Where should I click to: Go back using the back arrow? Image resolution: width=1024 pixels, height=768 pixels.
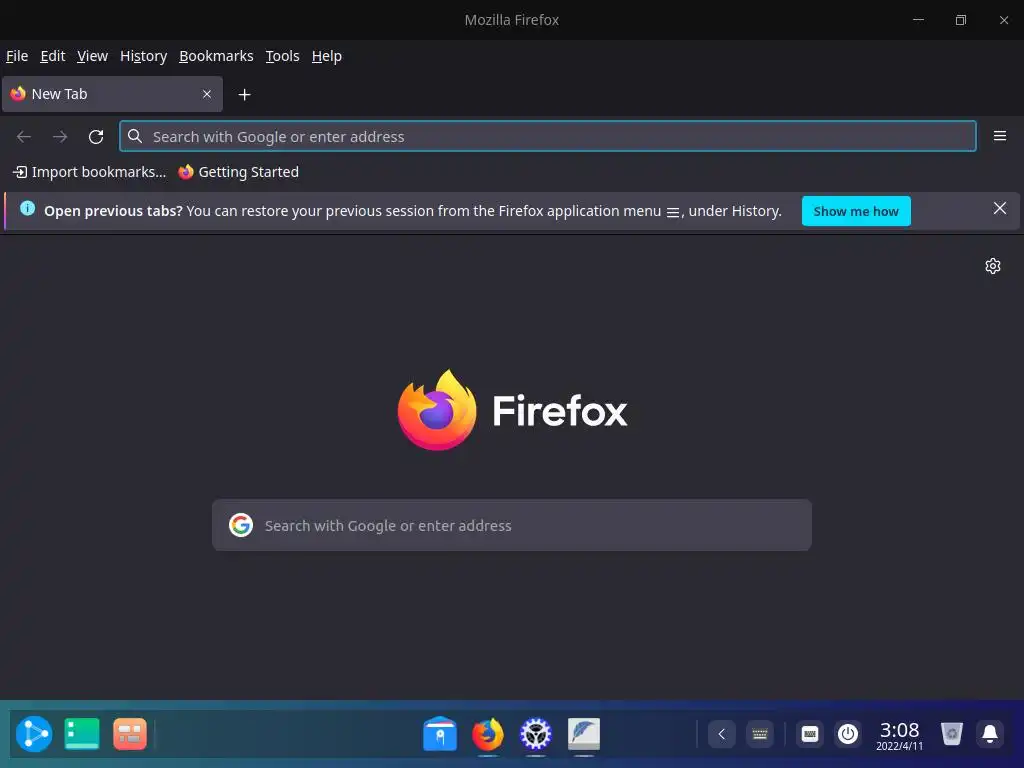(24, 136)
